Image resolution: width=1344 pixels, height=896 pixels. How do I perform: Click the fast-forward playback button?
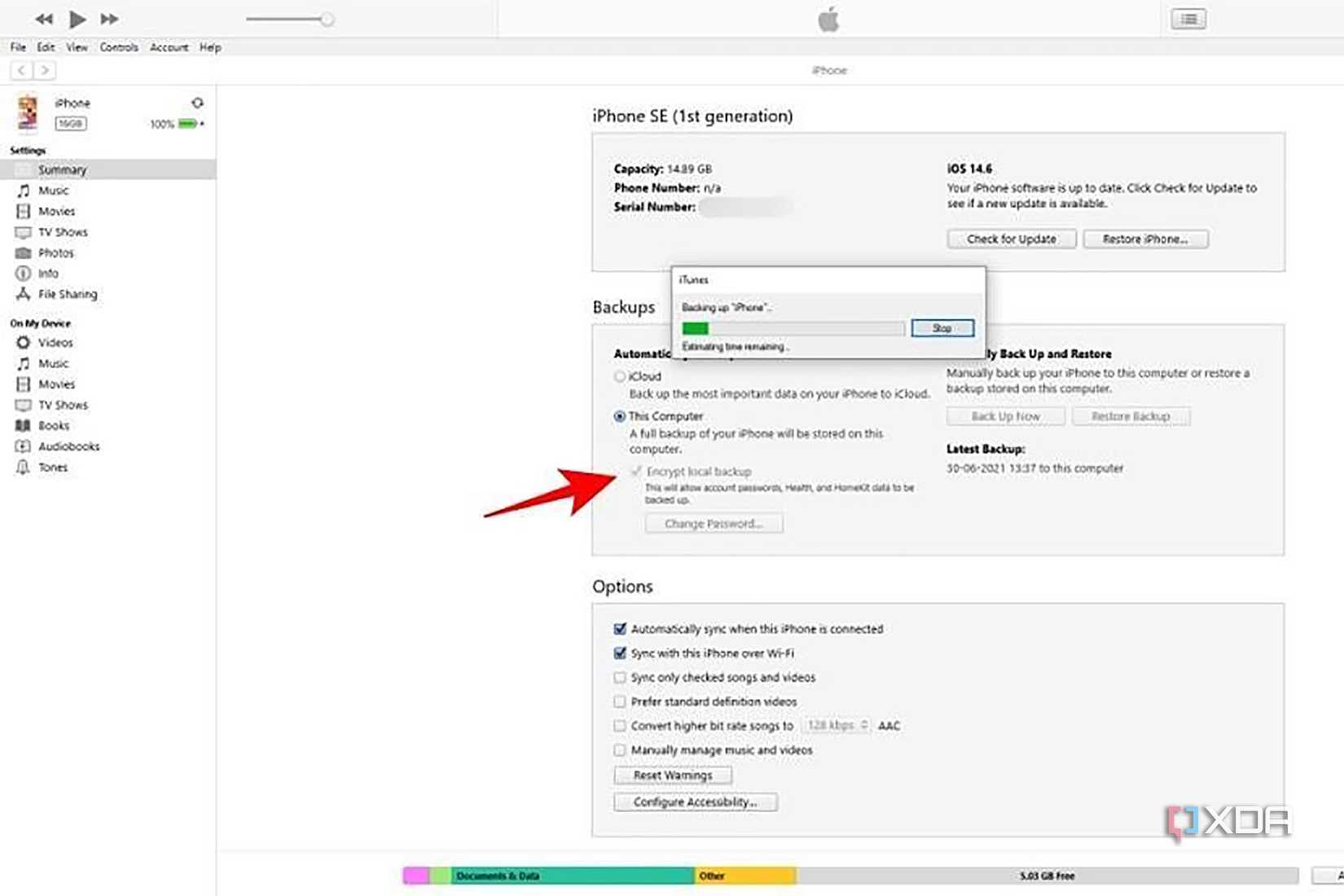click(109, 19)
